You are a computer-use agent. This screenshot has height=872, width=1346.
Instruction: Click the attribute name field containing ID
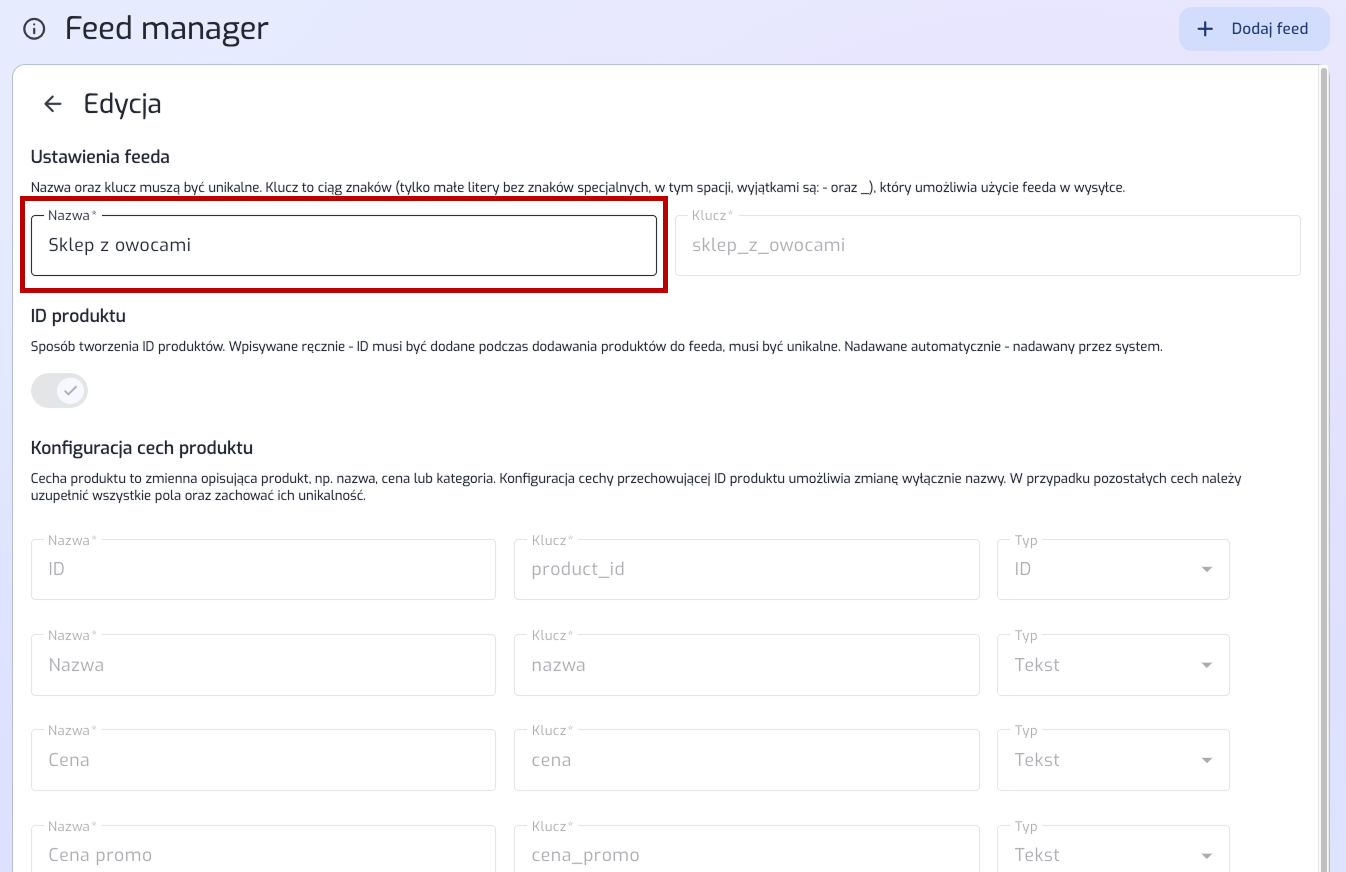[263, 569]
